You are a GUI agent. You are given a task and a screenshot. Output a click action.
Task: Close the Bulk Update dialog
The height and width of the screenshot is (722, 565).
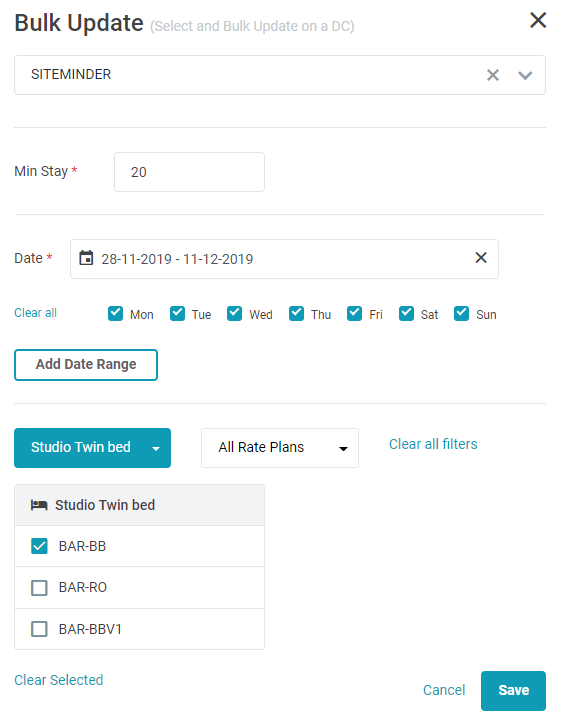(x=537, y=20)
